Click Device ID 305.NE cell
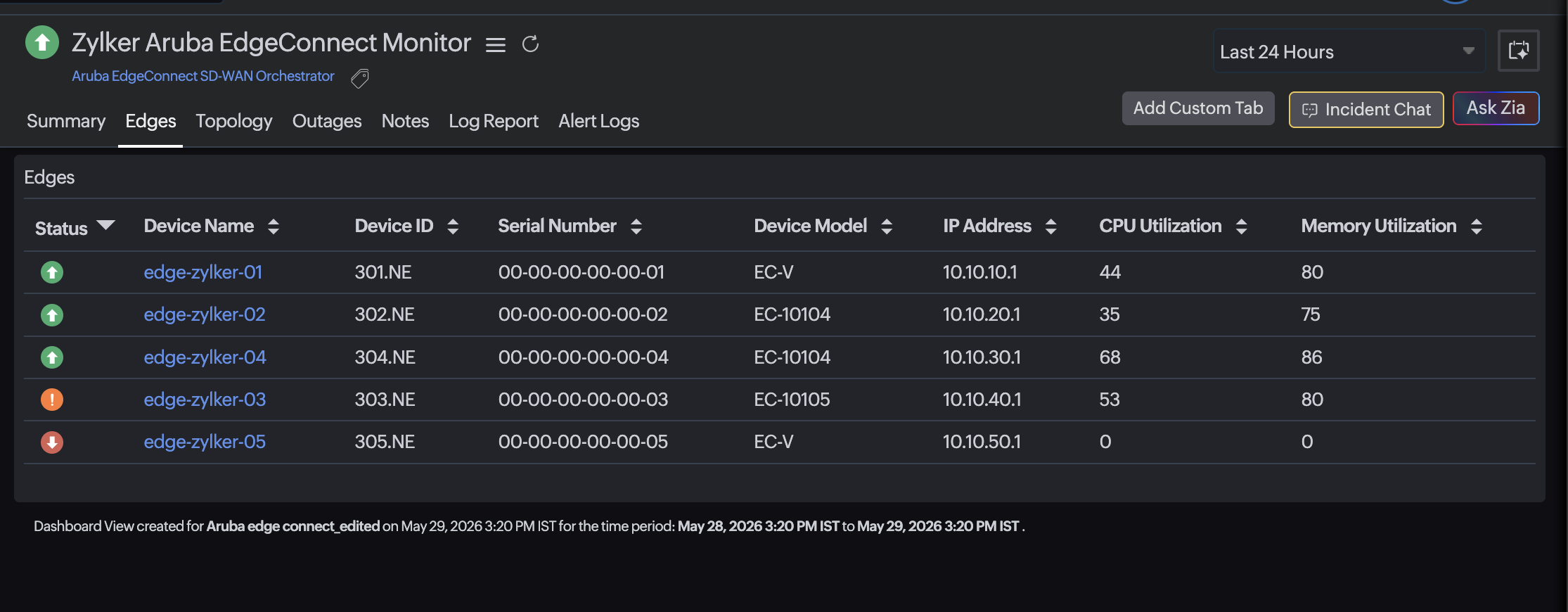Screen dimensions: 1568x612 (385, 442)
